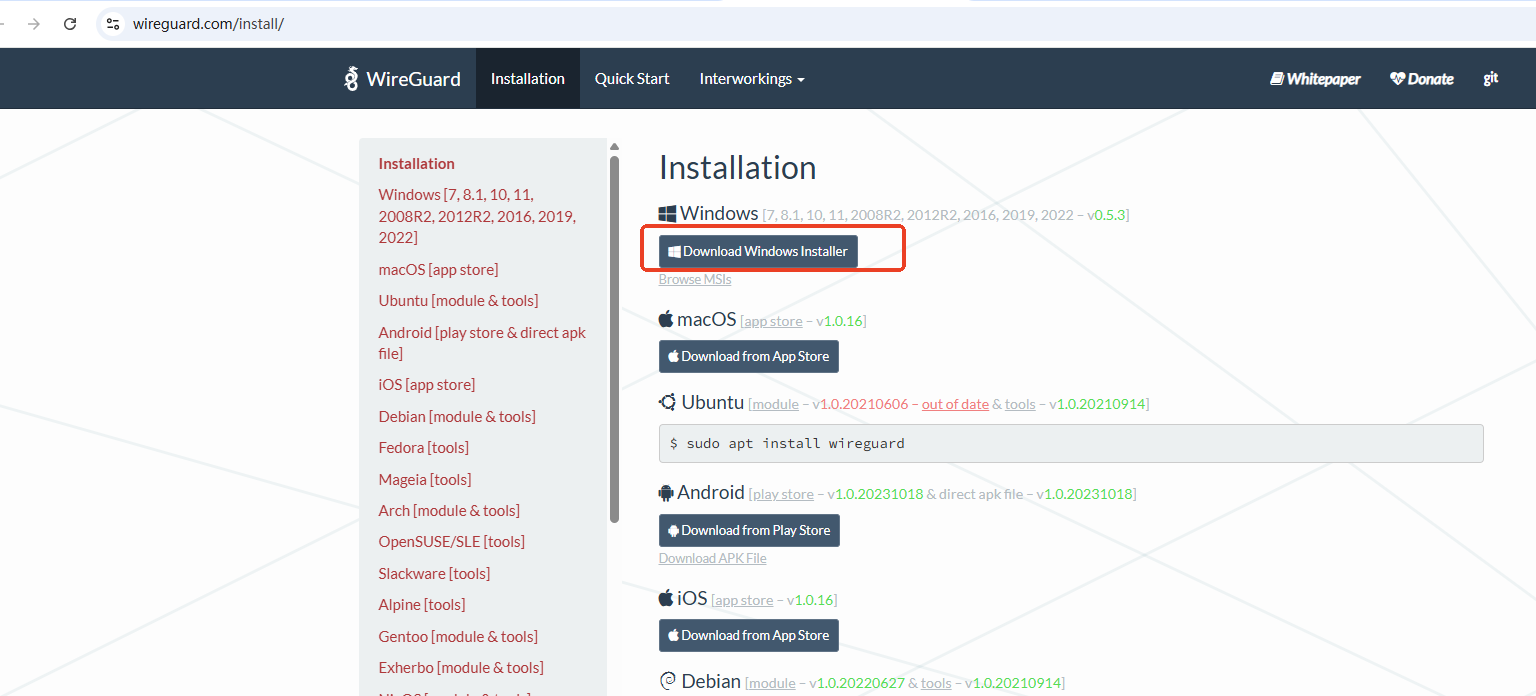Open Ubuntu tools link in heading
The height and width of the screenshot is (696, 1536).
tap(1020, 405)
